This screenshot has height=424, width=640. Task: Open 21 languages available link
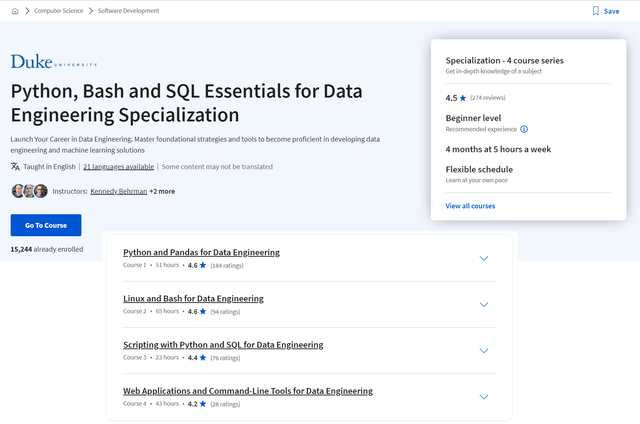[x=118, y=167]
